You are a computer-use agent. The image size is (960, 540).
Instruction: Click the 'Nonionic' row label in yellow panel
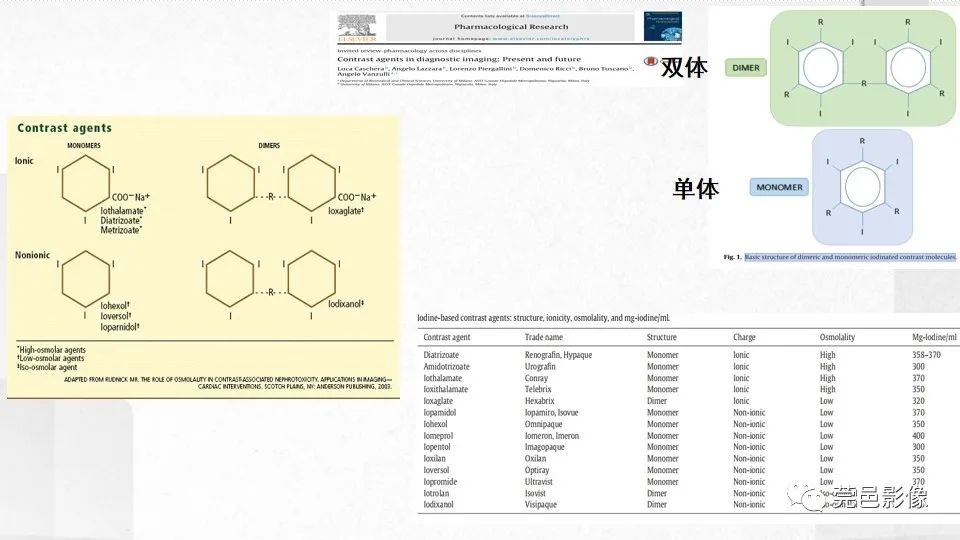pos(32,255)
